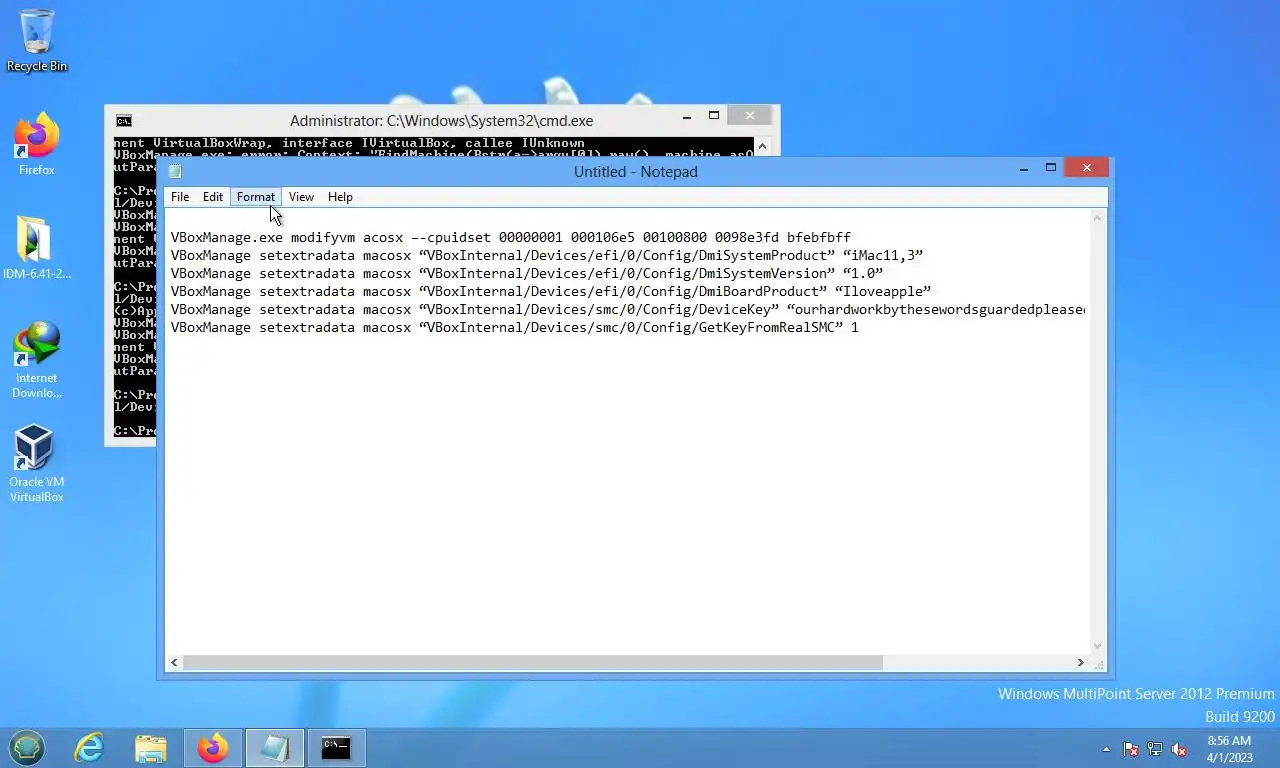This screenshot has height=768, width=1280.
Task: Open Notepad View menu
Action: pyautogui.click(x=301, y=197)
